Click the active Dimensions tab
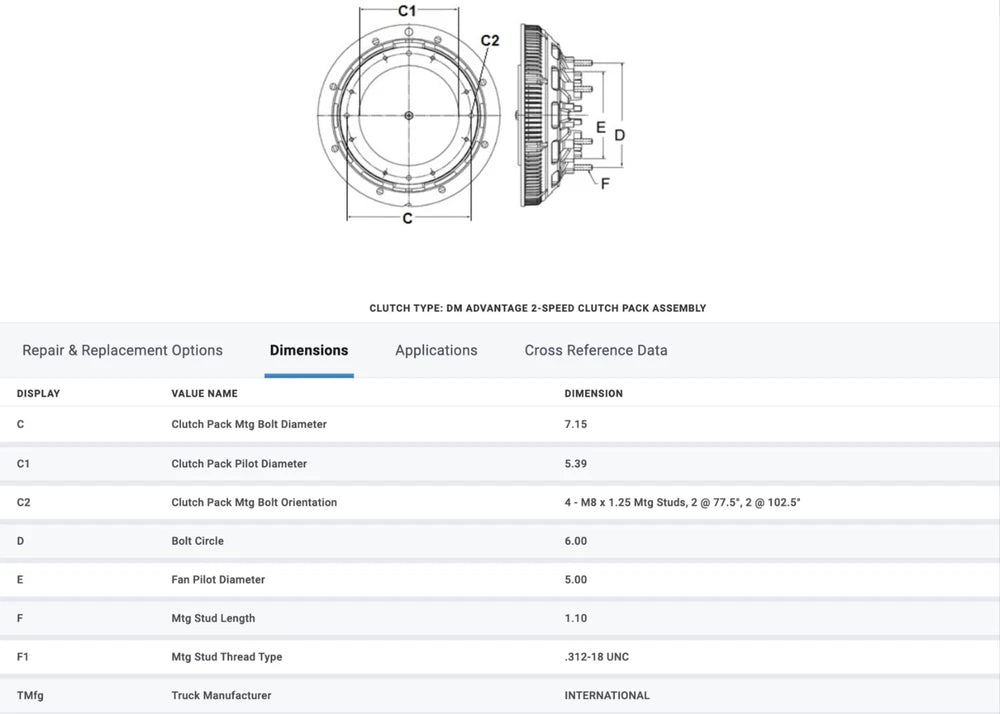Image resolution: width=1000 pixels, height=714 pixels. (x=309, y=350)
